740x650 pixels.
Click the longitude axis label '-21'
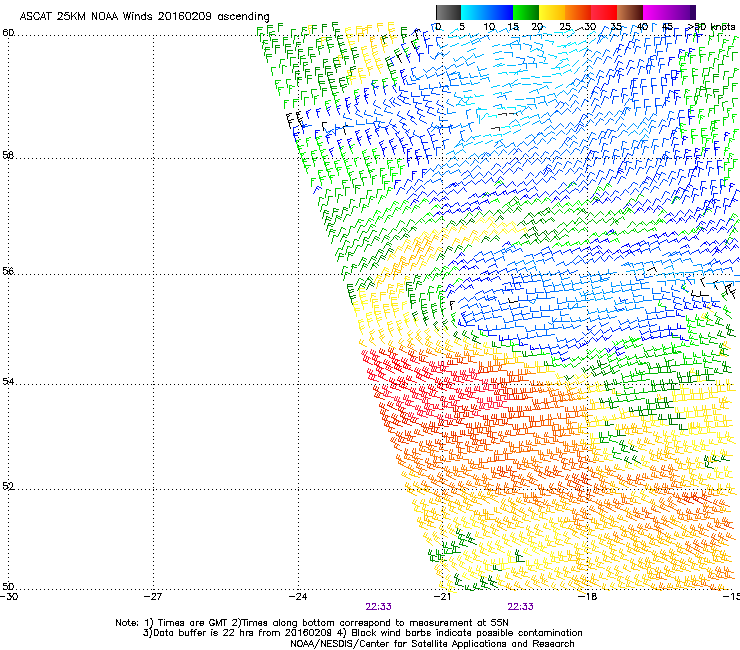442,597
